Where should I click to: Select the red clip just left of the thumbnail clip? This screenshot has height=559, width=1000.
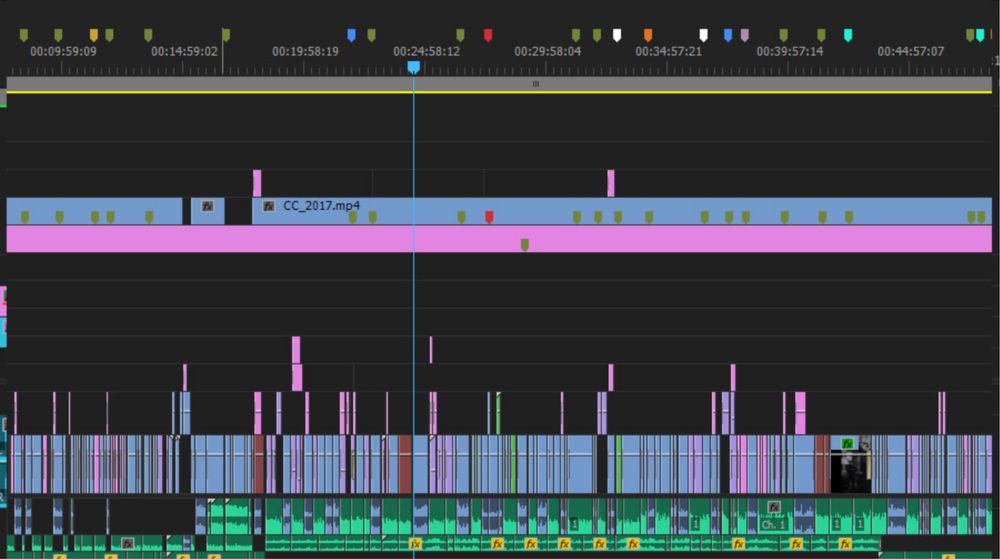[821, 464]
